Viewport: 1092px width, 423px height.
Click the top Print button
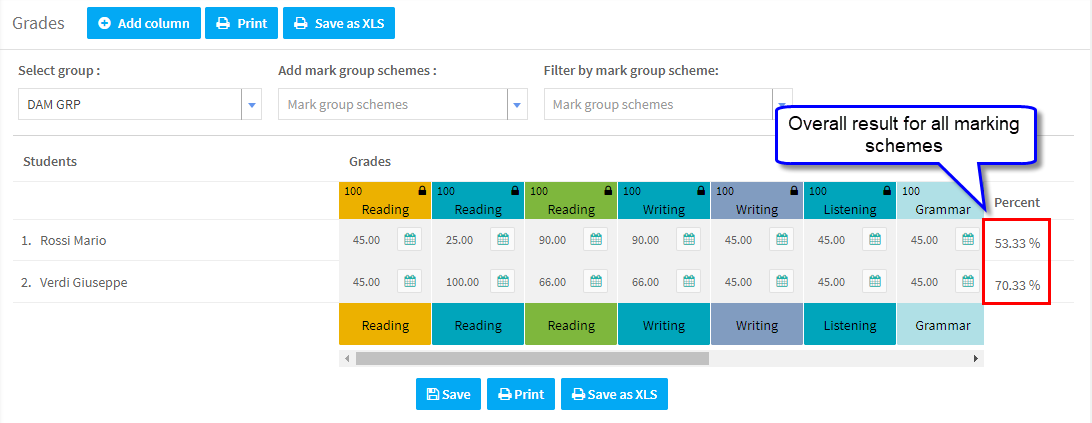242,23
